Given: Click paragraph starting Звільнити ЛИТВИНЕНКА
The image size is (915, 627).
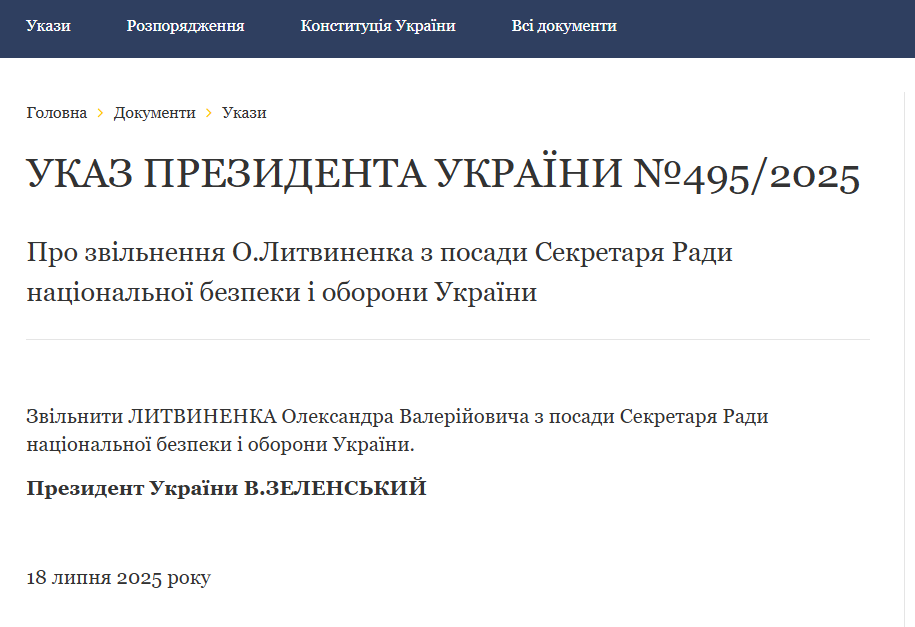Looking at the screenshot, I should coord(397,430).
